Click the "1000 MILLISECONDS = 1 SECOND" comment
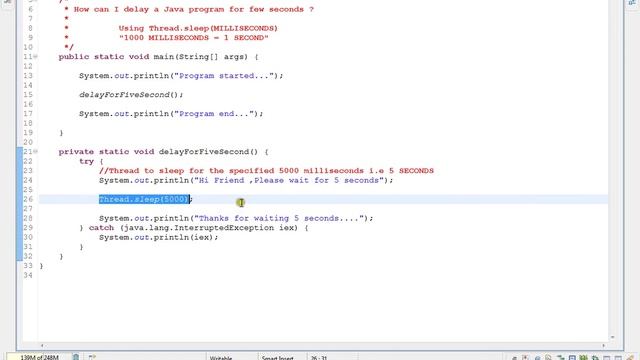This screenshot has width=640, height=360. point(193,38)
